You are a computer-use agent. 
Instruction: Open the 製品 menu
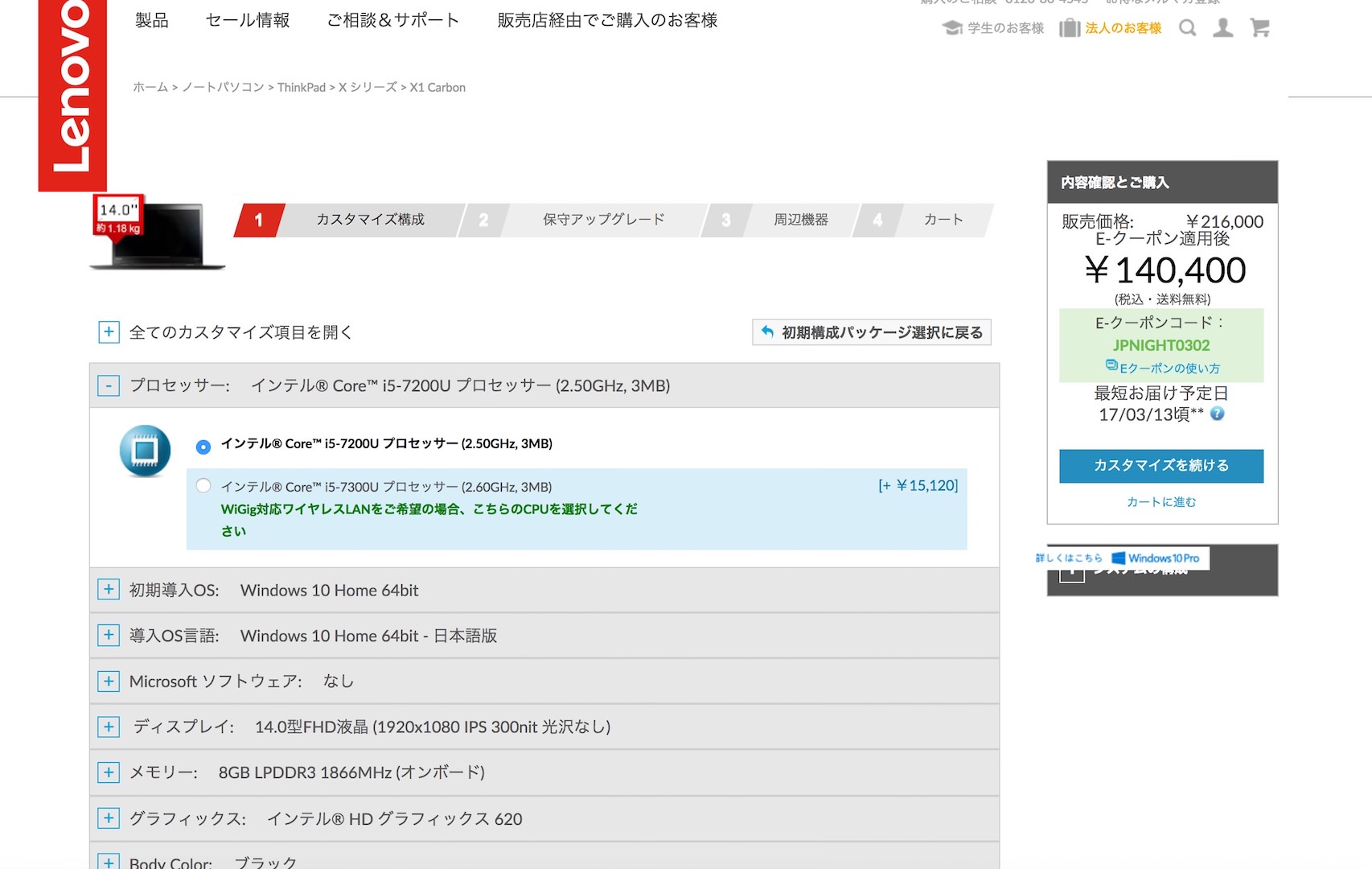(x=152, y=20)
